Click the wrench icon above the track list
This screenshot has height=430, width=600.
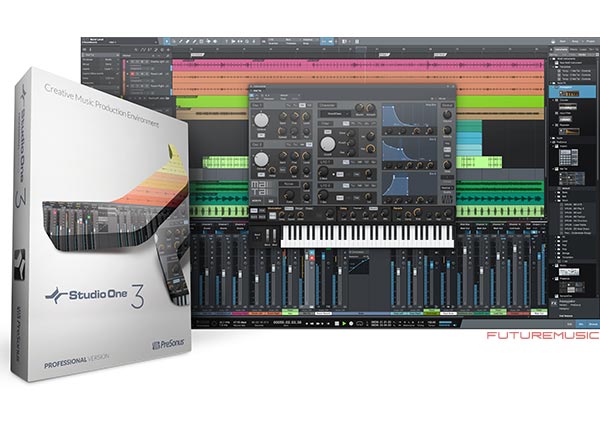tap(135, 50)
